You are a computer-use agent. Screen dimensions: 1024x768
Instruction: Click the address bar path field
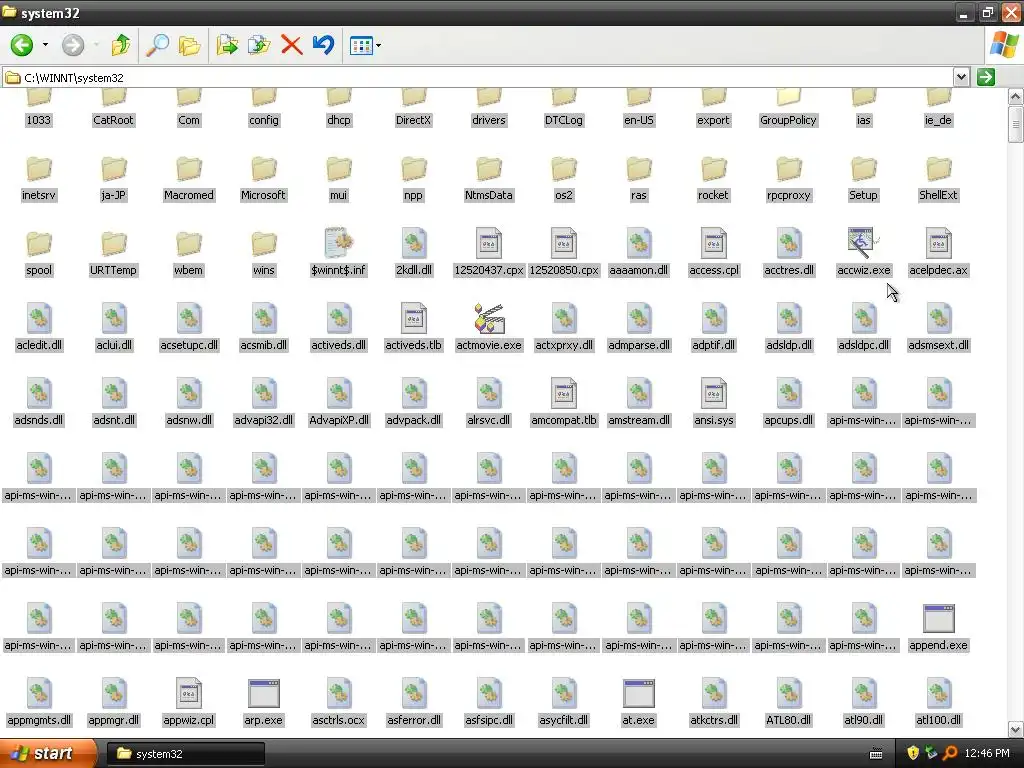coord(479,78)
